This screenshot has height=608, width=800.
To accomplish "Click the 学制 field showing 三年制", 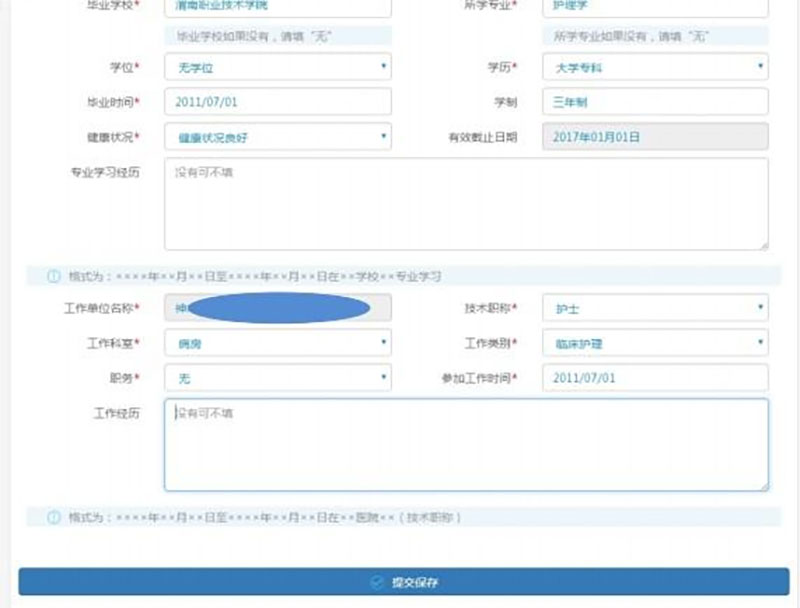I will coord(655,102).
